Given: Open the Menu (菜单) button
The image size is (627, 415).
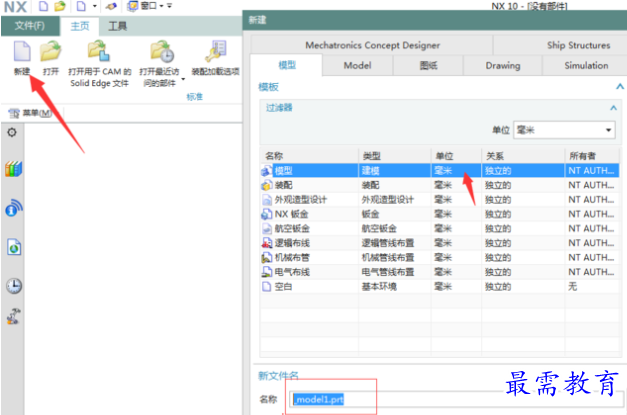Looking at the screenshot, I should (x=30, y=113).
